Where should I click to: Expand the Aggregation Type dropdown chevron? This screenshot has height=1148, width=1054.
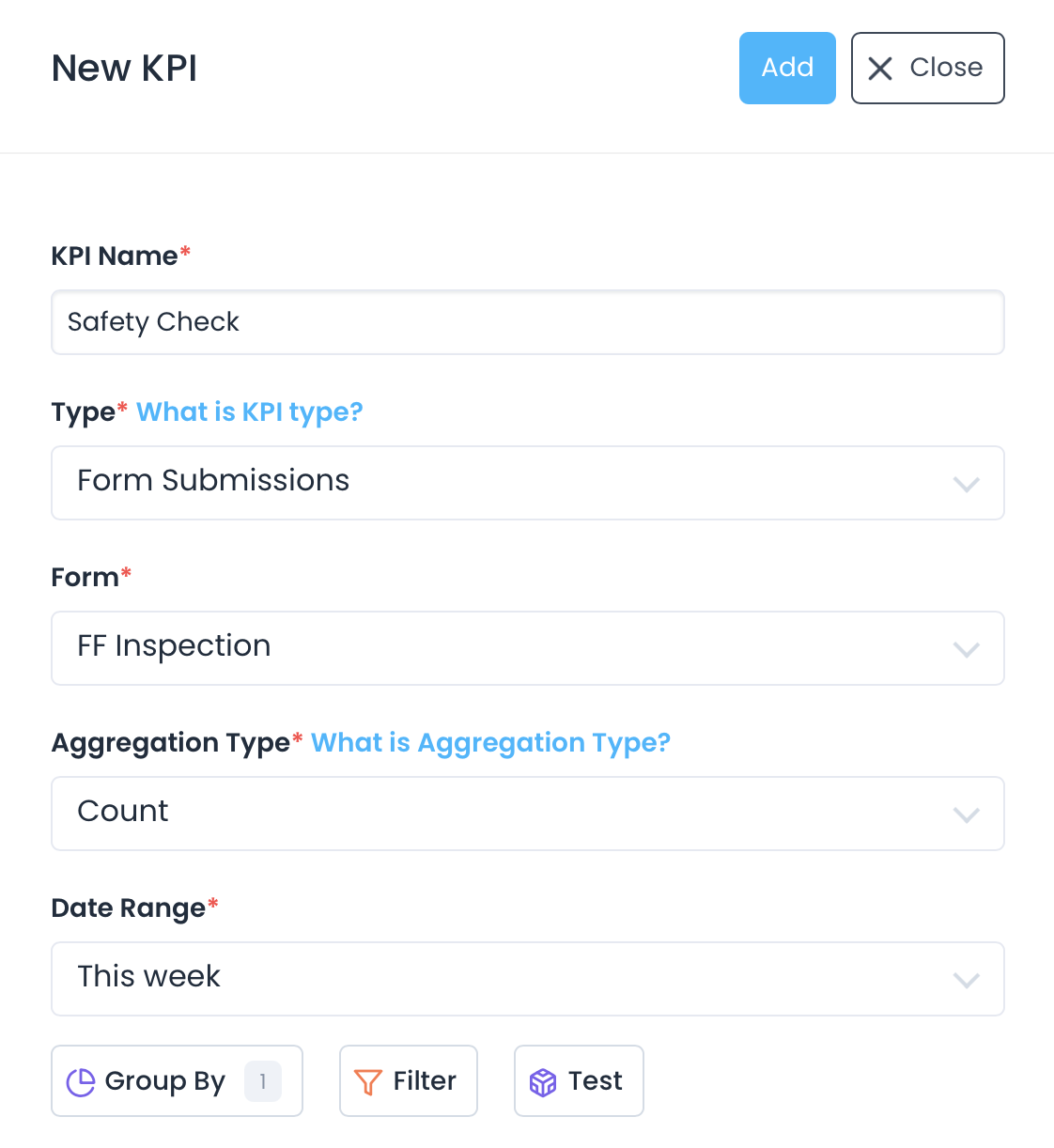click(x=967, y=815)
